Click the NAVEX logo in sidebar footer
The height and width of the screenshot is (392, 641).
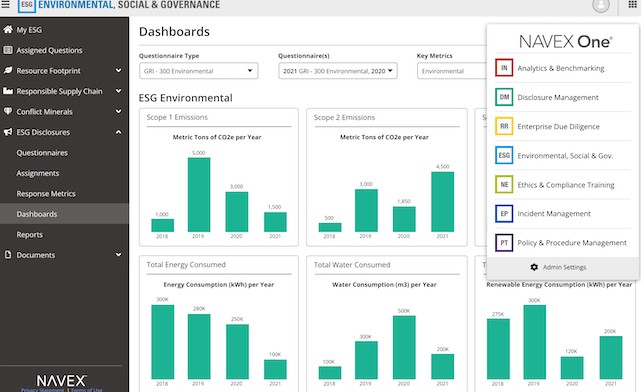61,381
